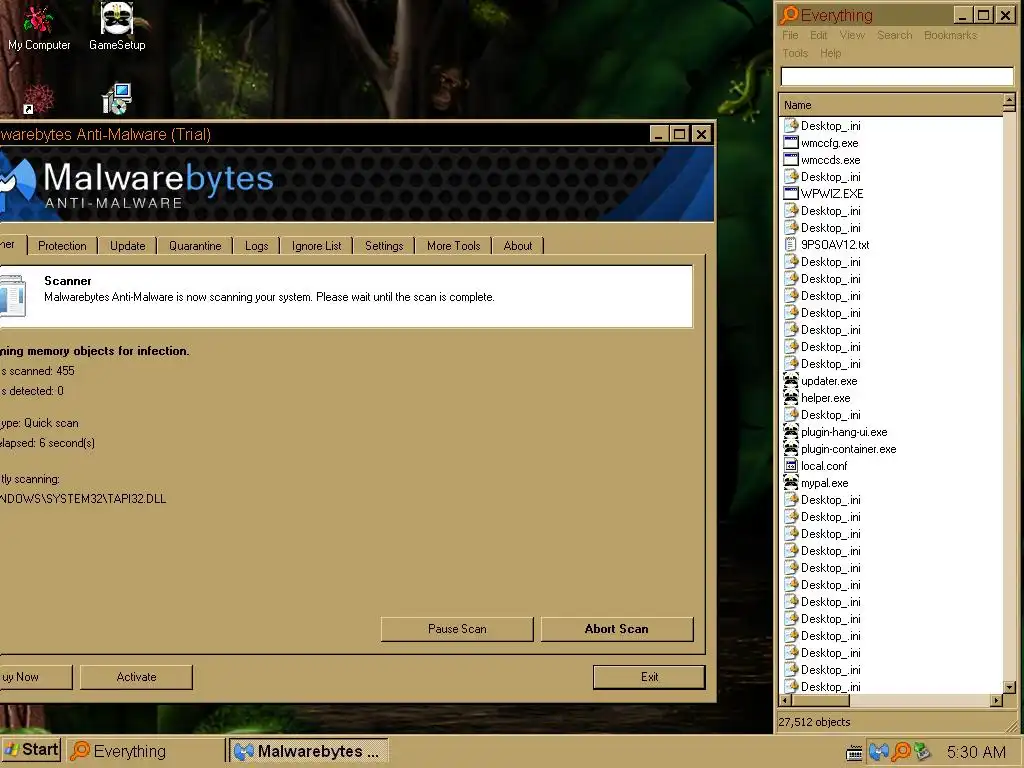Click the horizontal scroll-right arrow in Everything
The width and height of the screenshot is (1024, 768).
996,700
